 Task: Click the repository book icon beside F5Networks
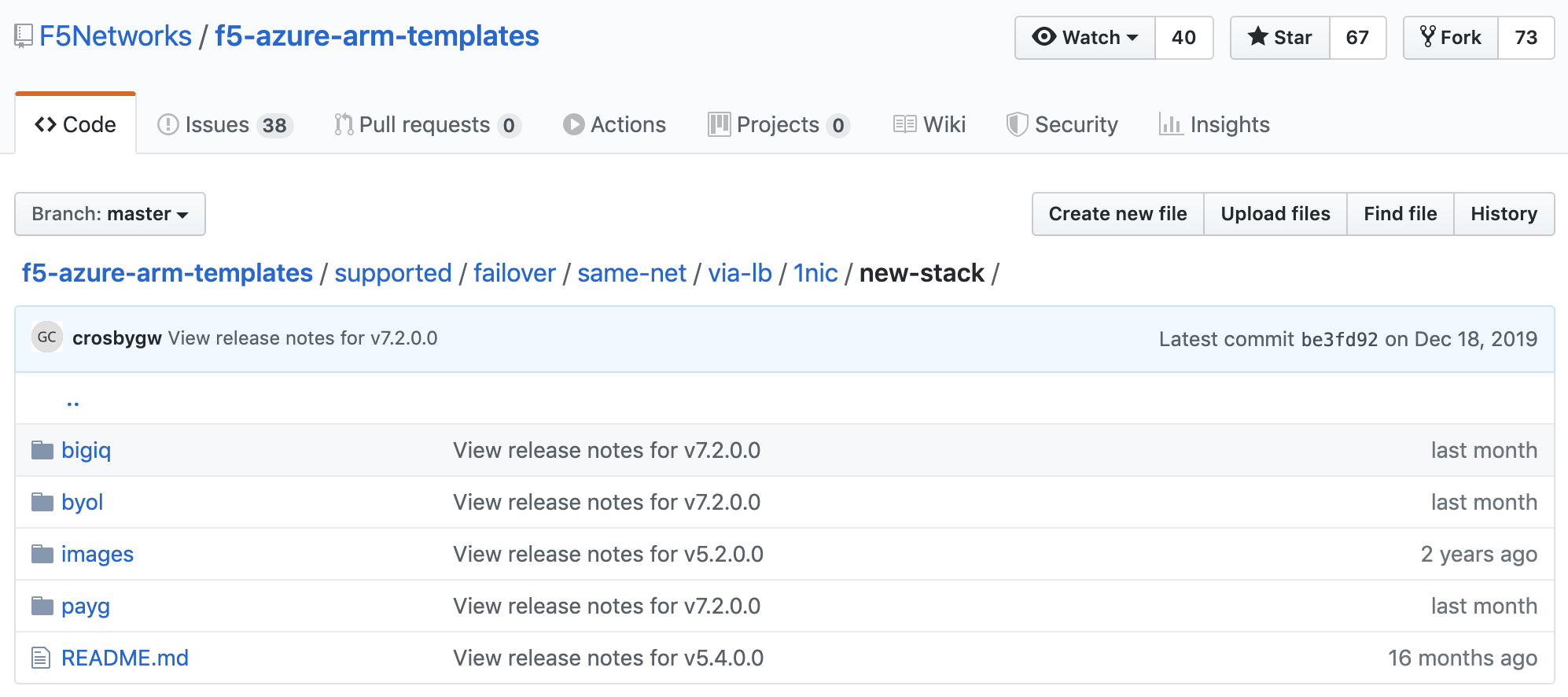coord(24,36)
